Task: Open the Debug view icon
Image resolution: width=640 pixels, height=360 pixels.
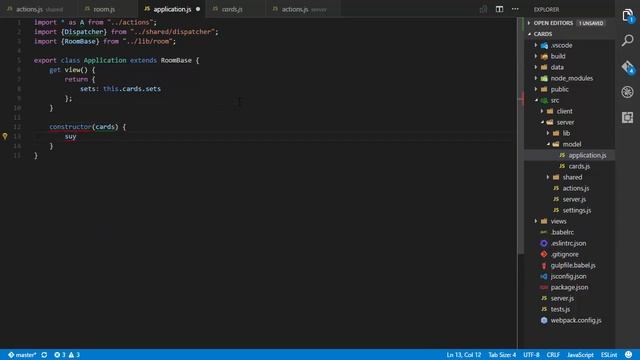Action: [x=628, y=92]
